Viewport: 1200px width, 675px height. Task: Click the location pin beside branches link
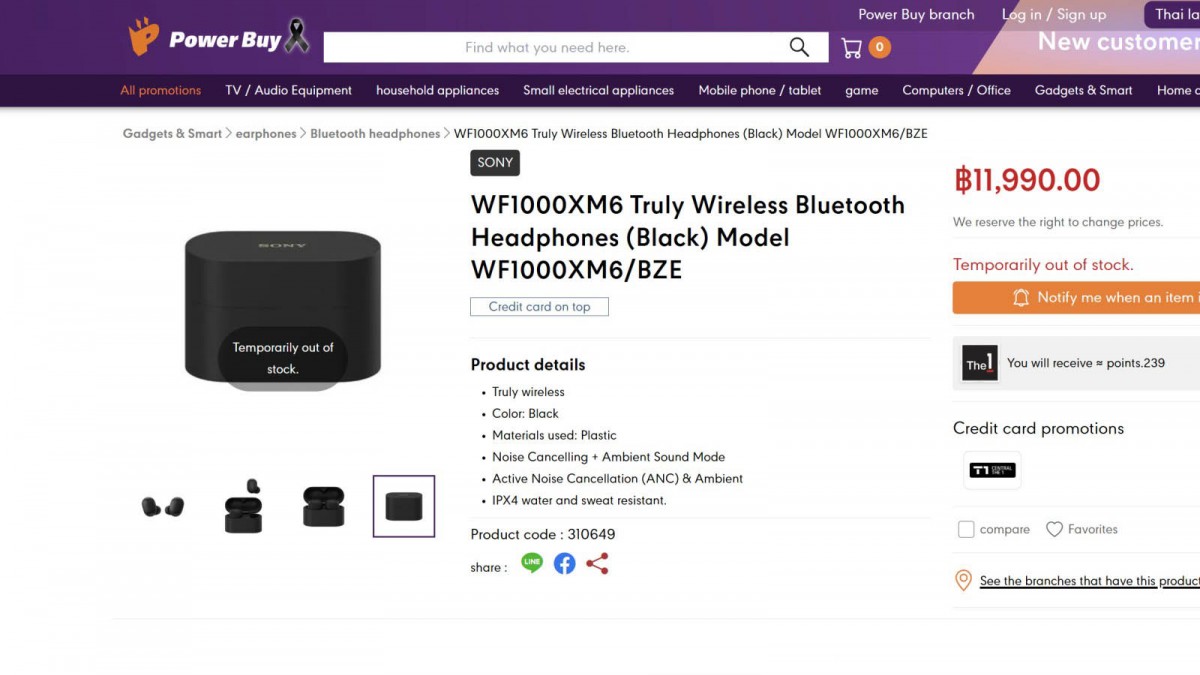coord(963,580)
